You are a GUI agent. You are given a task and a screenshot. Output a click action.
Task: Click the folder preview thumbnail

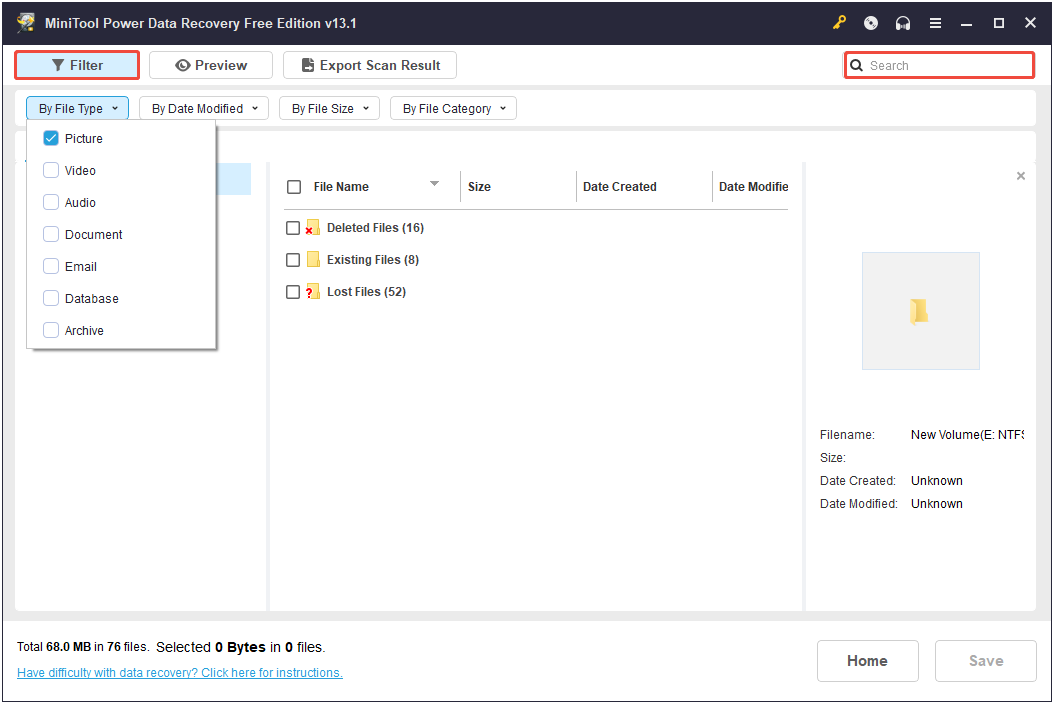click(920, 311)
